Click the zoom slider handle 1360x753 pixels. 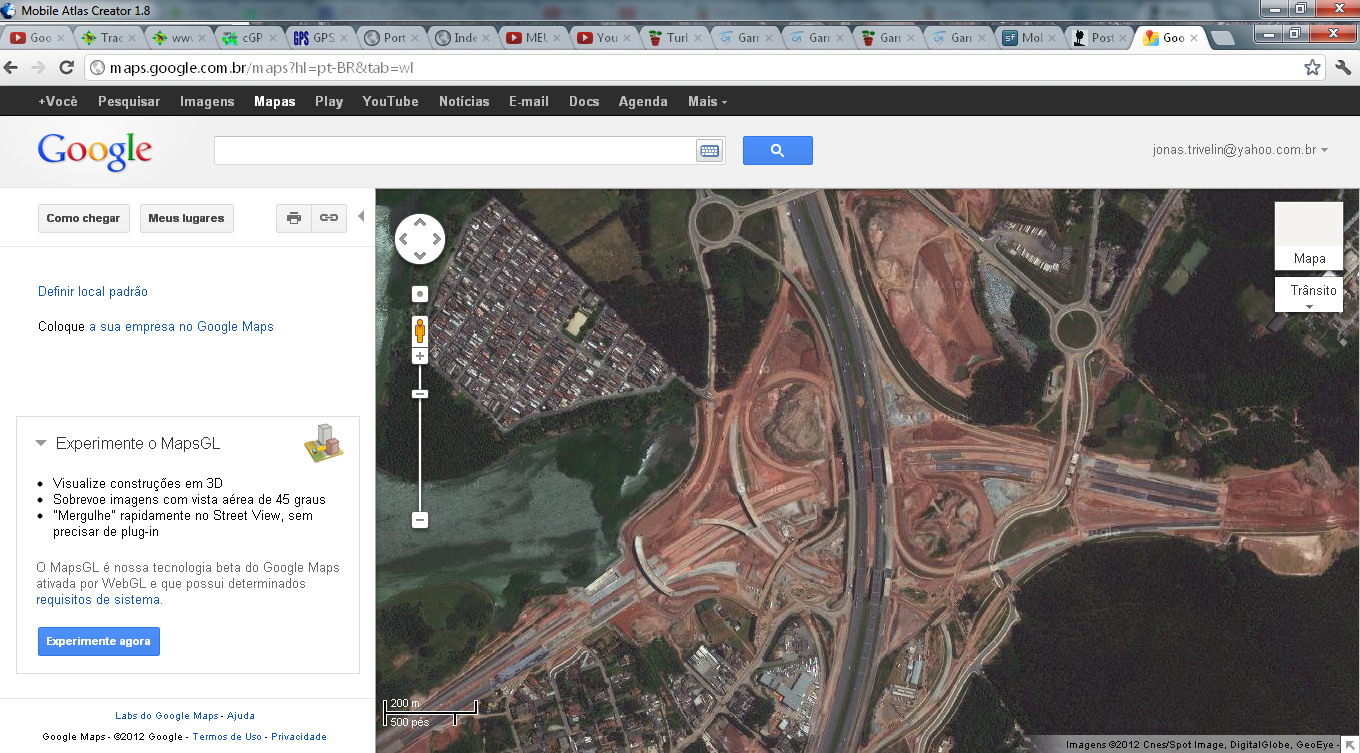(x=420, y=394)
